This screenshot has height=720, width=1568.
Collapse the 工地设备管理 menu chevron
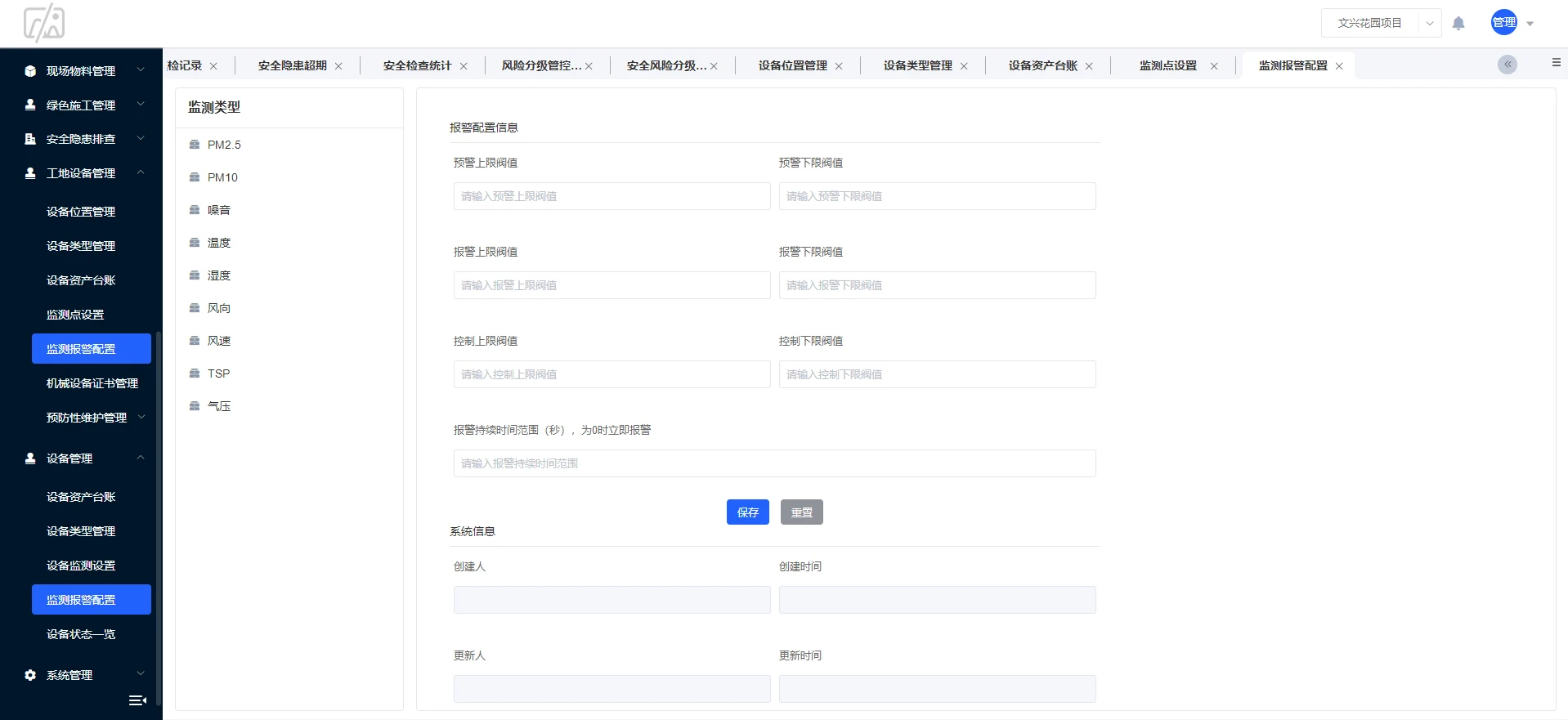pos(141,172)
